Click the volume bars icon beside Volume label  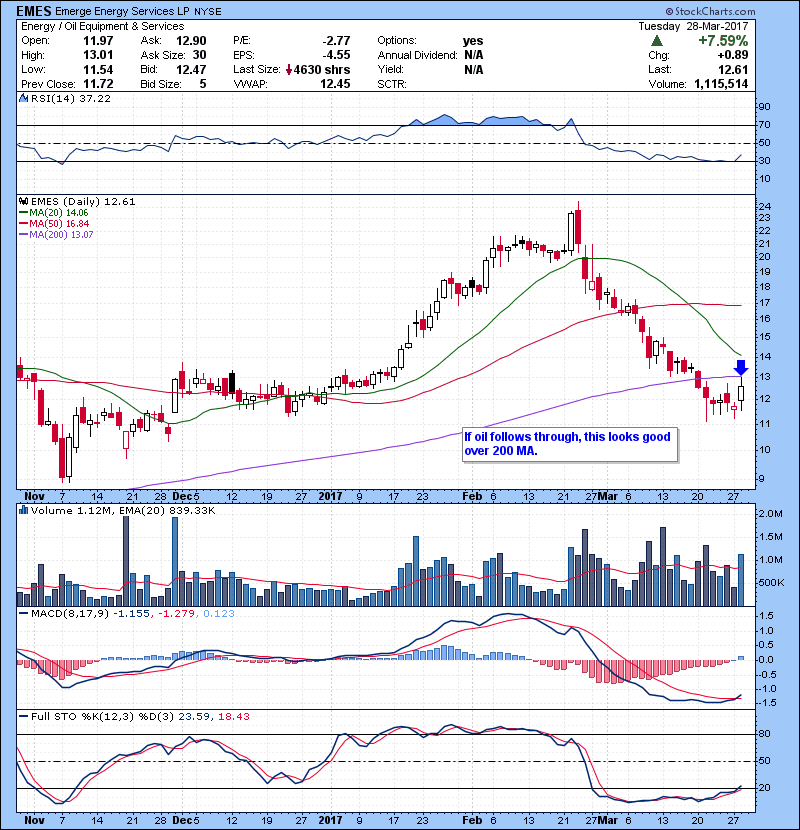tap(23, 510)
